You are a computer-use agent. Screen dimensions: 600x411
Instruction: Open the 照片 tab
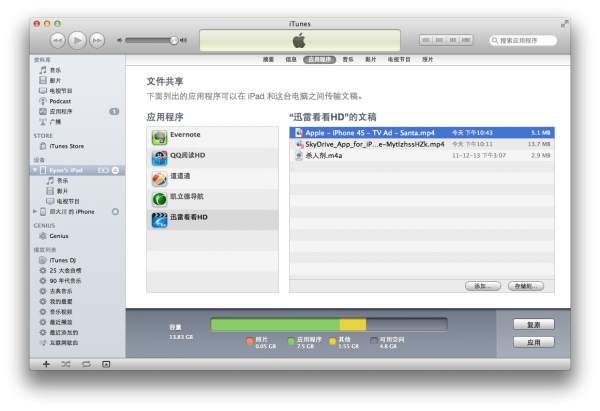pyautogui.click(x=427, y=59)
